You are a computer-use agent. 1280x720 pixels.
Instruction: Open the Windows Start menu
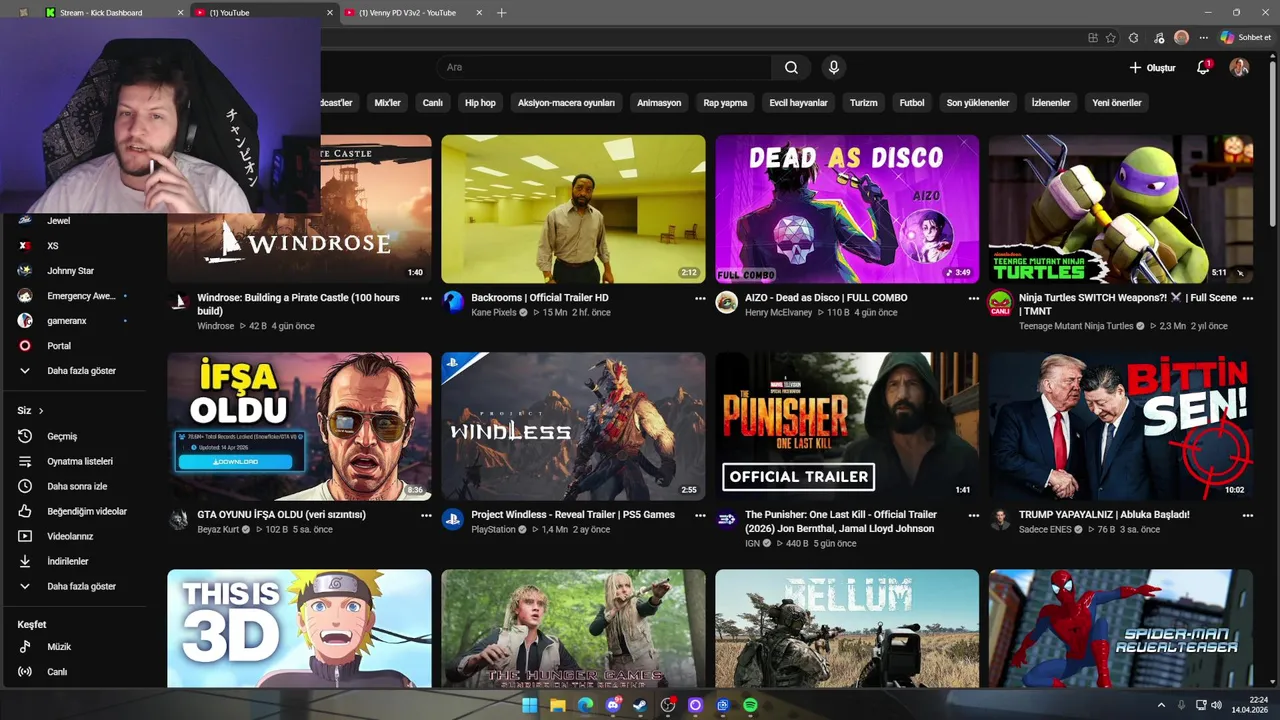pos(530,705)
